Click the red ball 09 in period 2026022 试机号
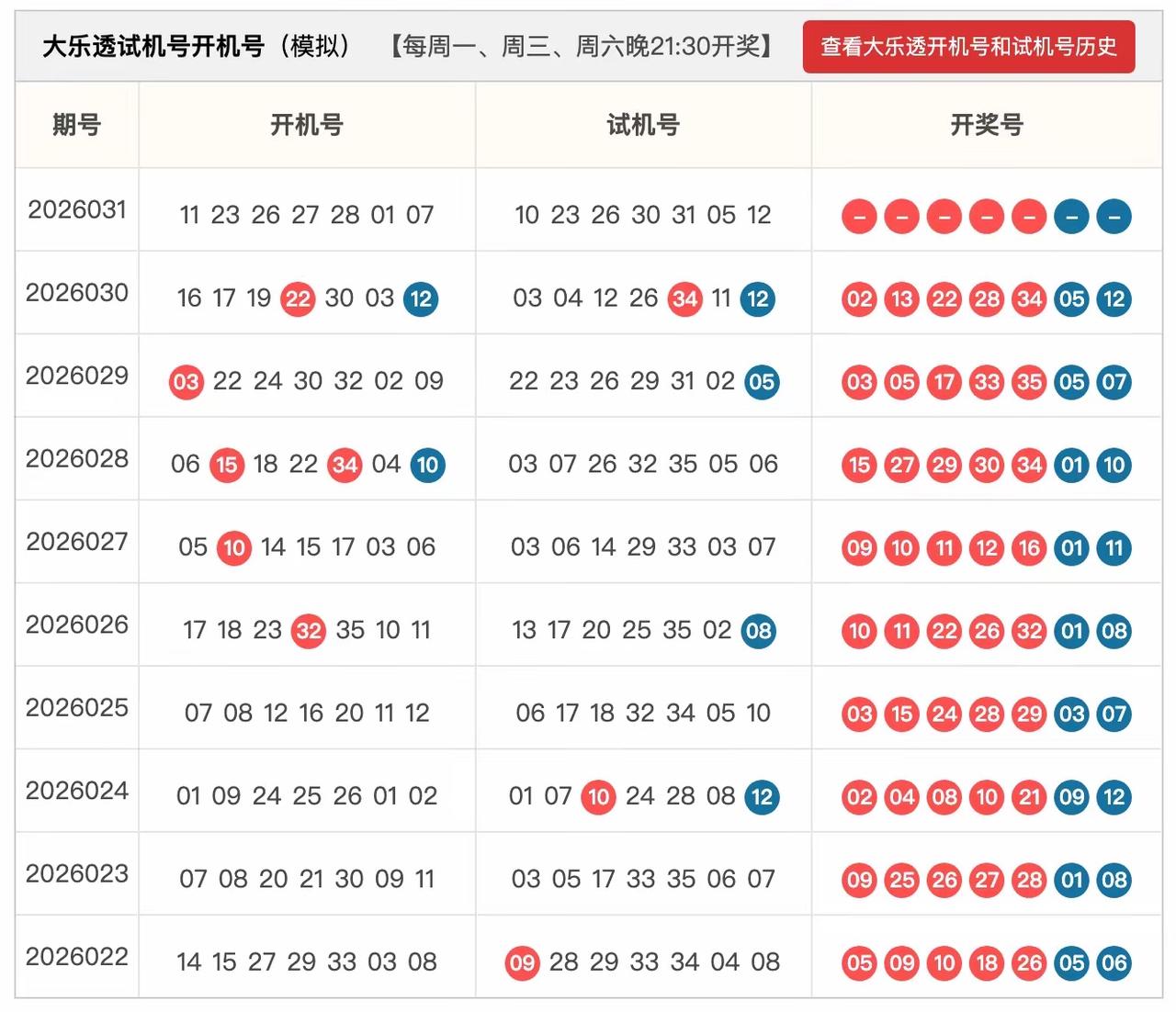This screenshot has width=1176, height=1012. coord(522,963)
